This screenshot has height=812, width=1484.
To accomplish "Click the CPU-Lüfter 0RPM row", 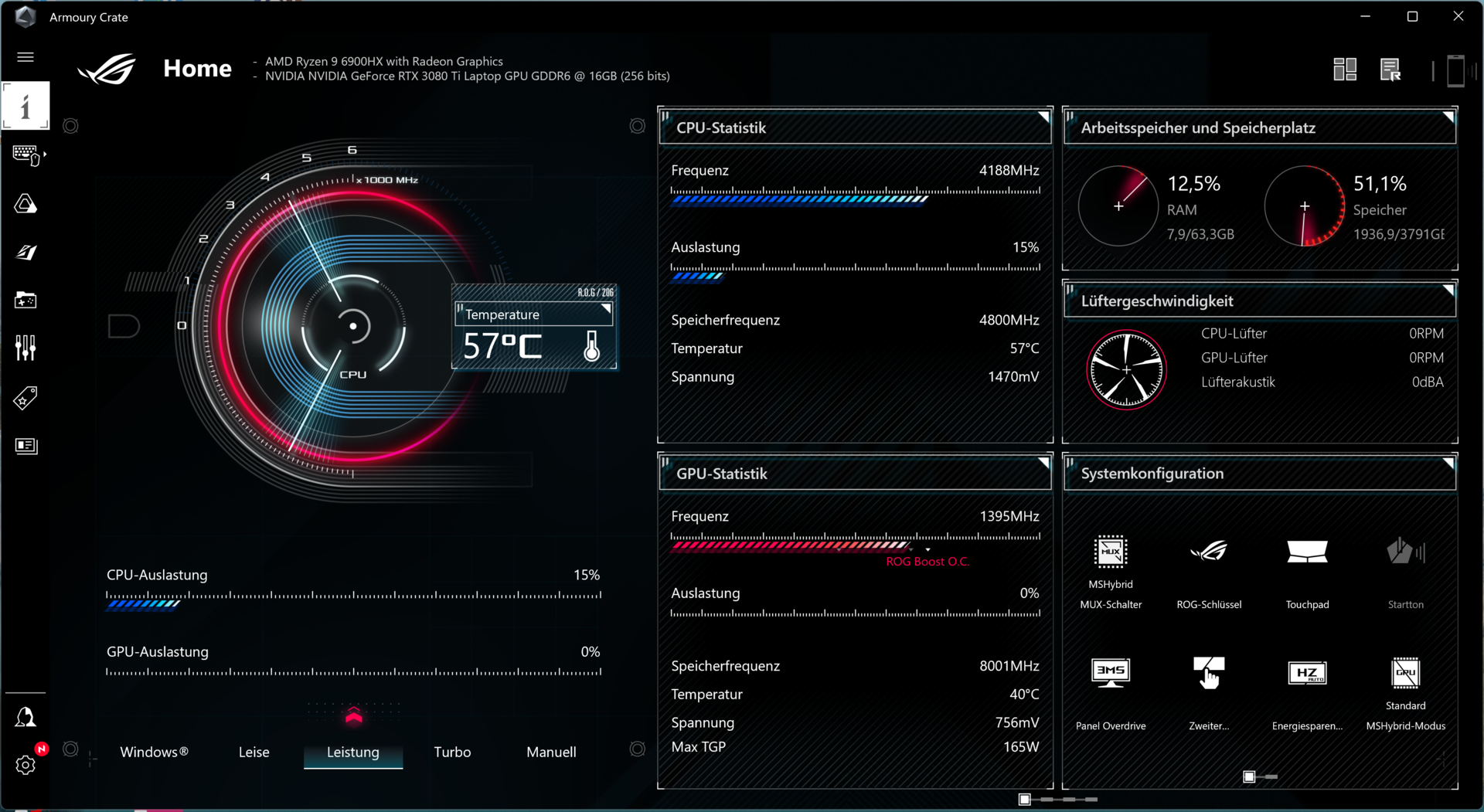I will (x=1322, y=334).
